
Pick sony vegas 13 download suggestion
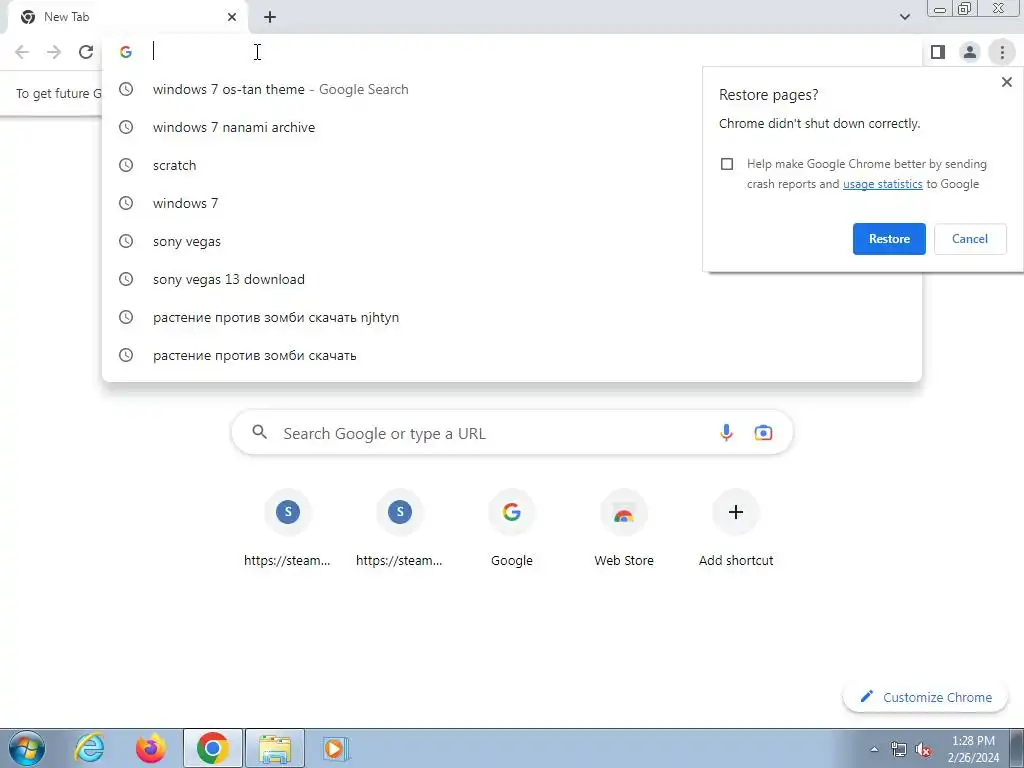click(x=512, y=279)
